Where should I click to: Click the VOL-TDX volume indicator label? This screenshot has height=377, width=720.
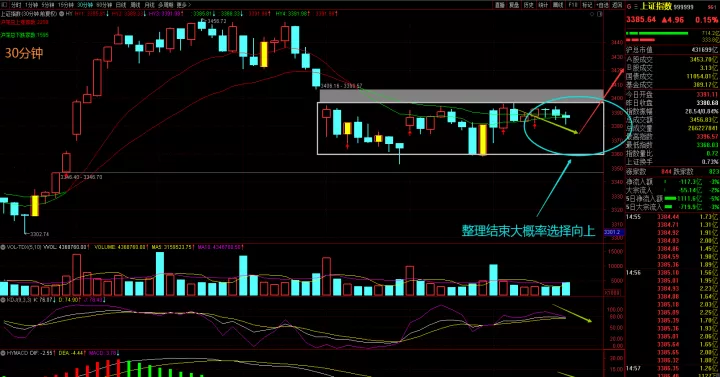pyautogui.click(x=24, y=247)
